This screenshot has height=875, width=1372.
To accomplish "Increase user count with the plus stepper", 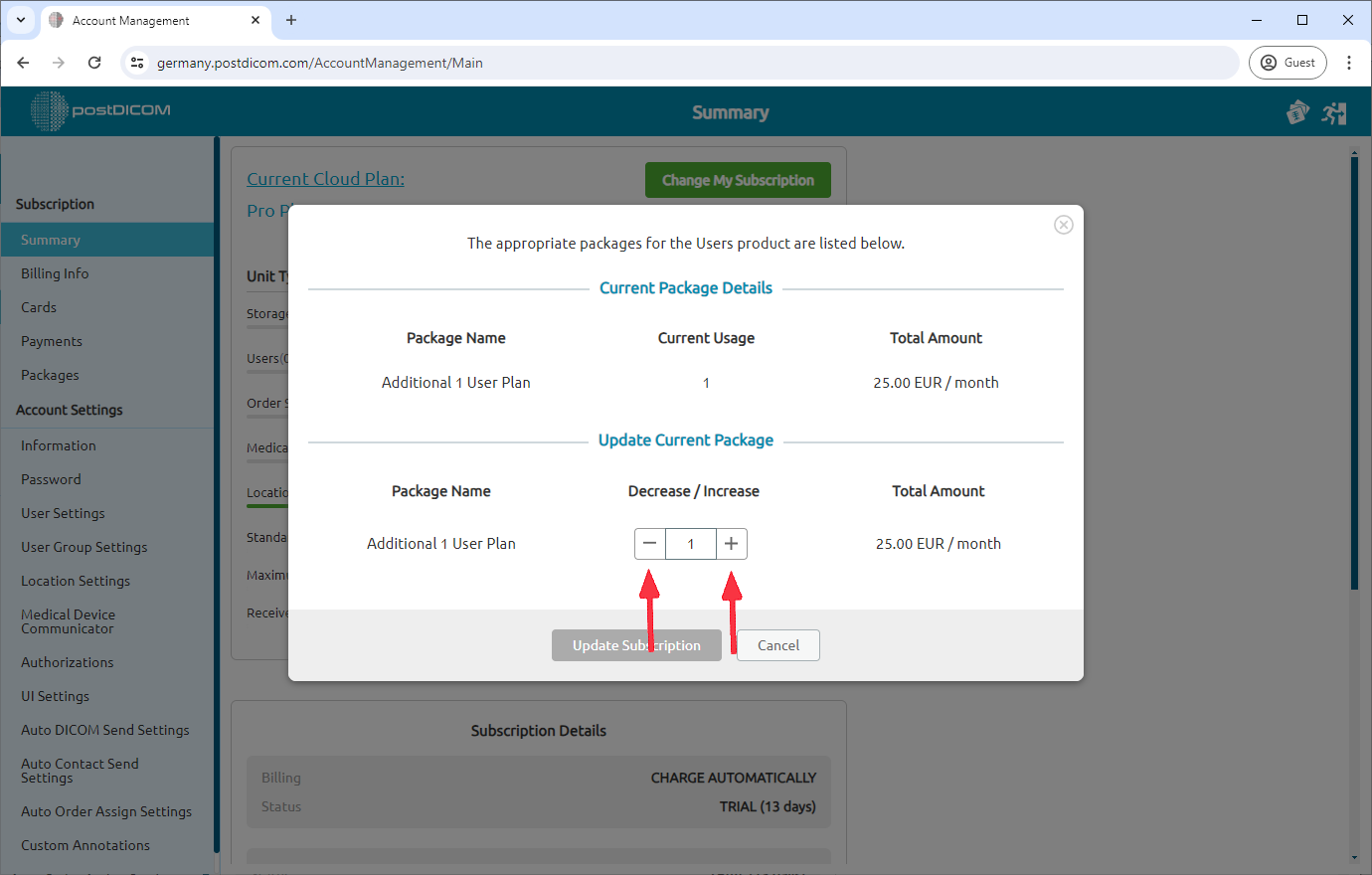I will click(732, 543).
